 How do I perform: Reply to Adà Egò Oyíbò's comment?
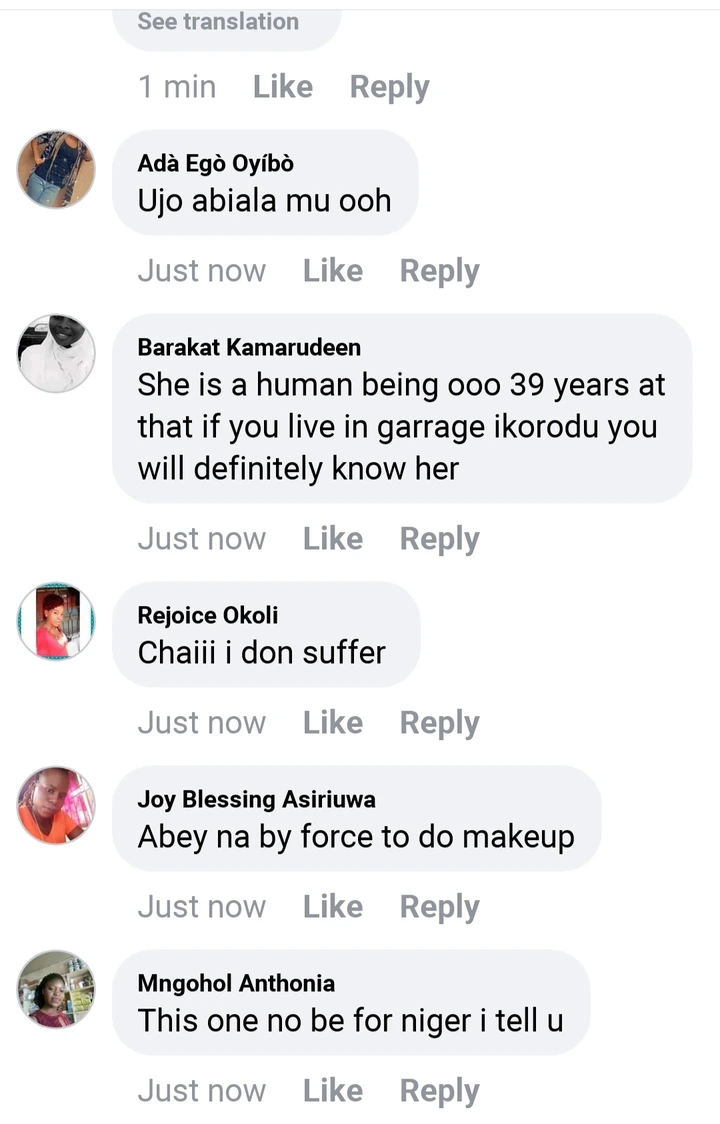(439, 271)
